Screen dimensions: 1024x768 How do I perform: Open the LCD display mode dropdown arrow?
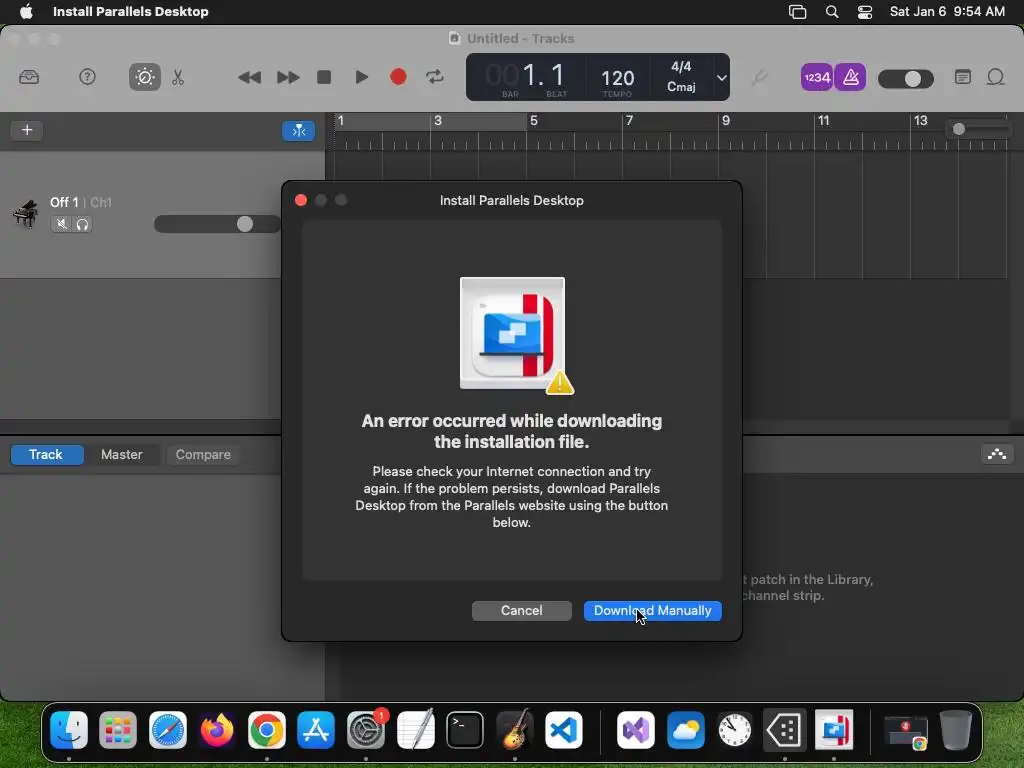721,78
